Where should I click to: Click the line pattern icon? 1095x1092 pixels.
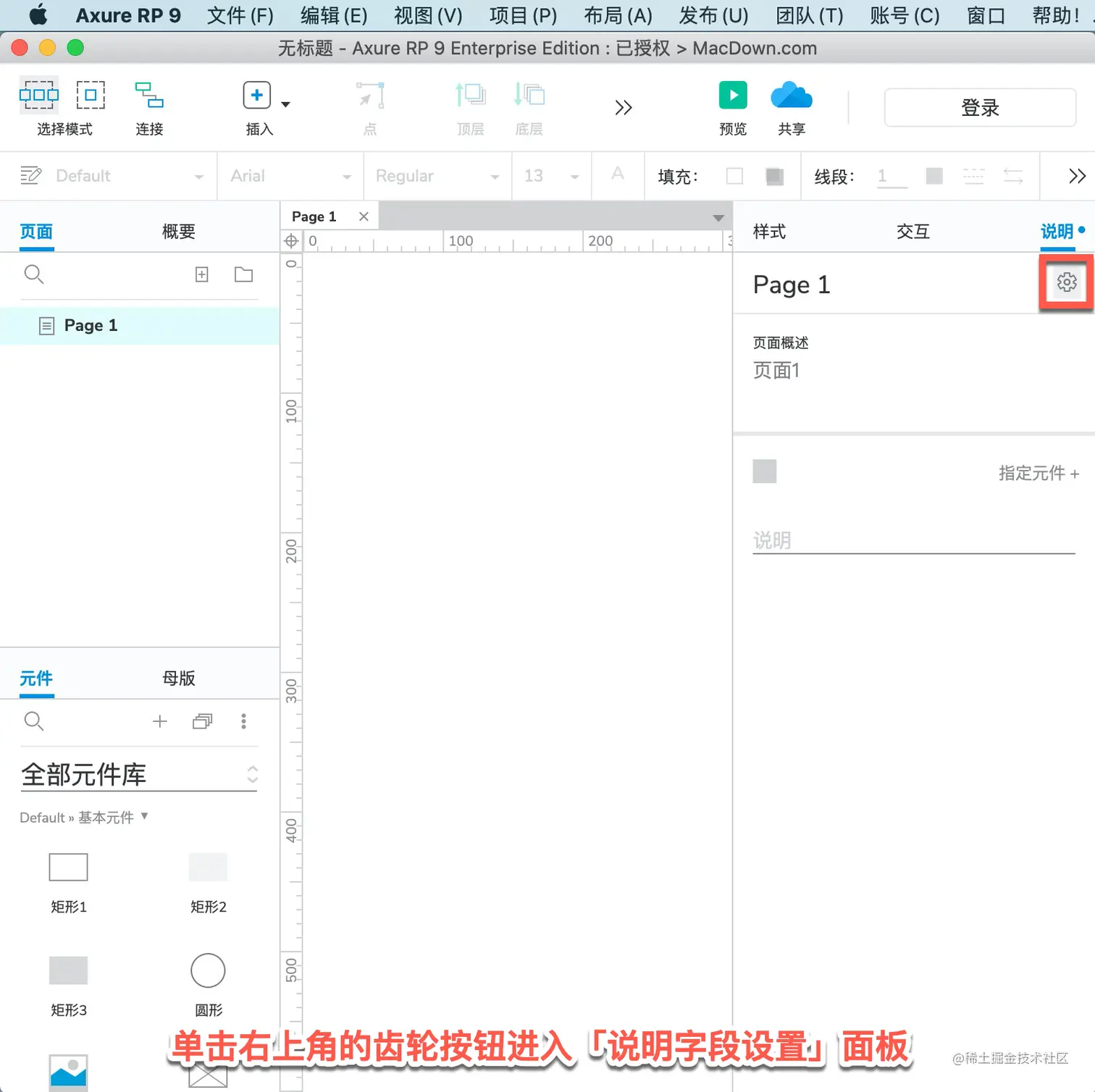(x=973, y=176)
